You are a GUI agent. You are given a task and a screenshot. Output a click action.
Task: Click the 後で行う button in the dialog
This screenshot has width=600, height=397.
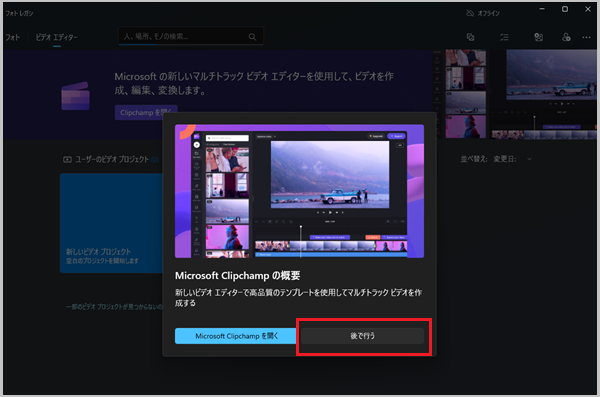[x=362, y=336]
